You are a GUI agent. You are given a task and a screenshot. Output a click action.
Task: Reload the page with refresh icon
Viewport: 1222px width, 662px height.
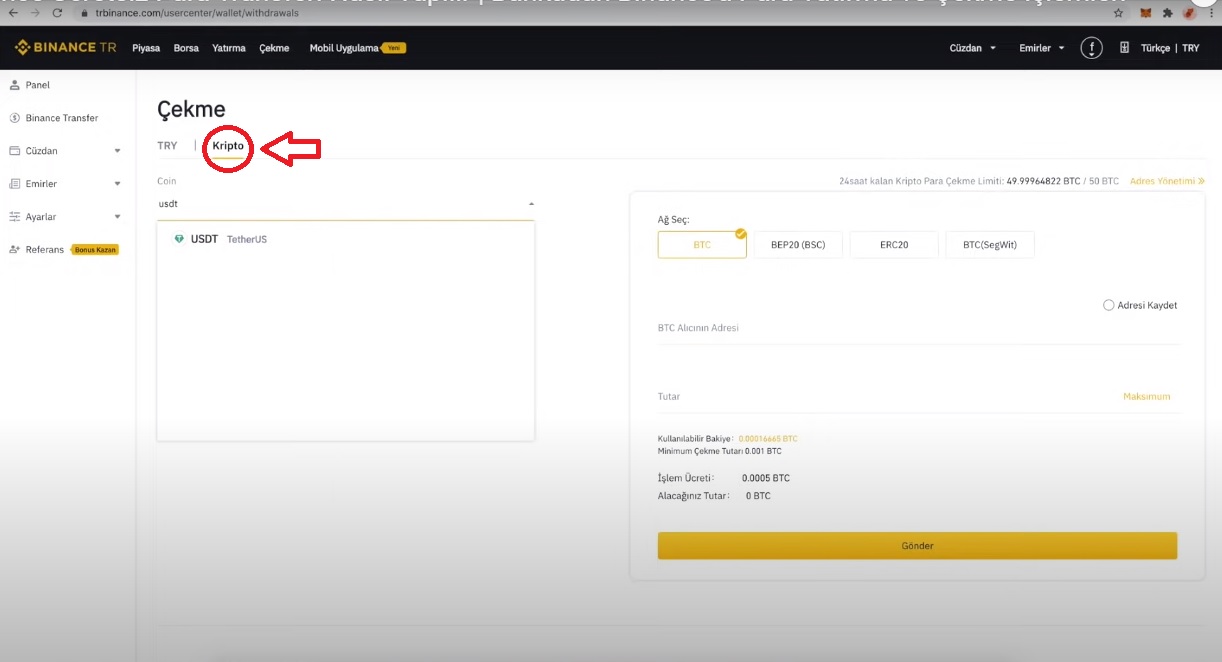pyautogui.click(x=57, y=13)
